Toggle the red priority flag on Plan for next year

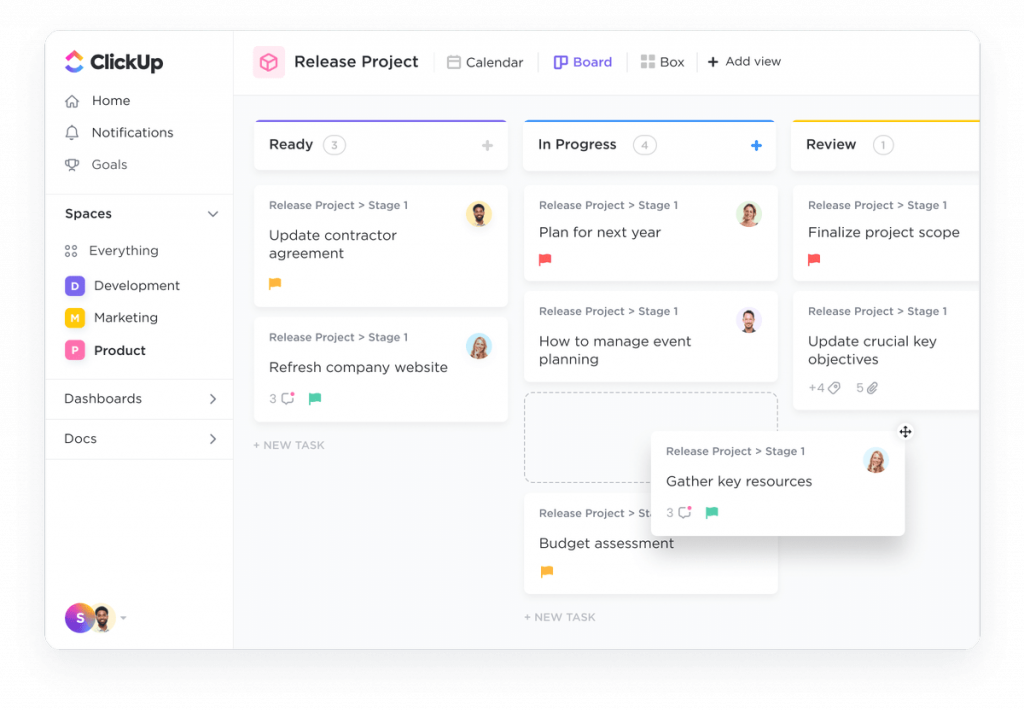click(x=544, y=258)
